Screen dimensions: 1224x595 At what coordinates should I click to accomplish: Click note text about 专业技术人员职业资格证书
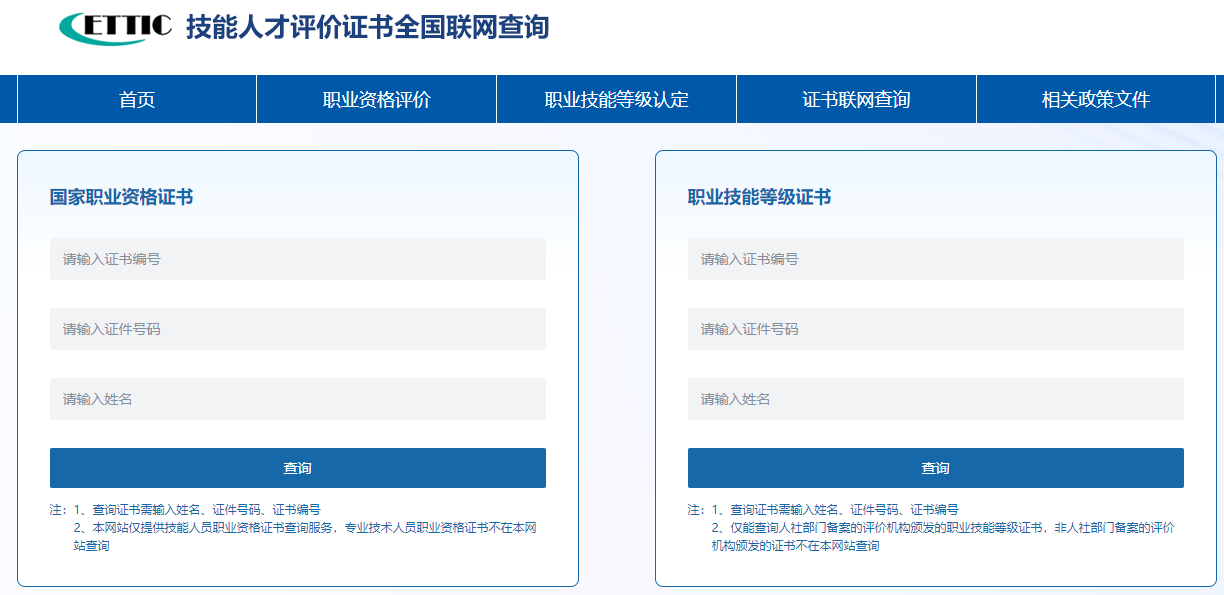(305, 537)
